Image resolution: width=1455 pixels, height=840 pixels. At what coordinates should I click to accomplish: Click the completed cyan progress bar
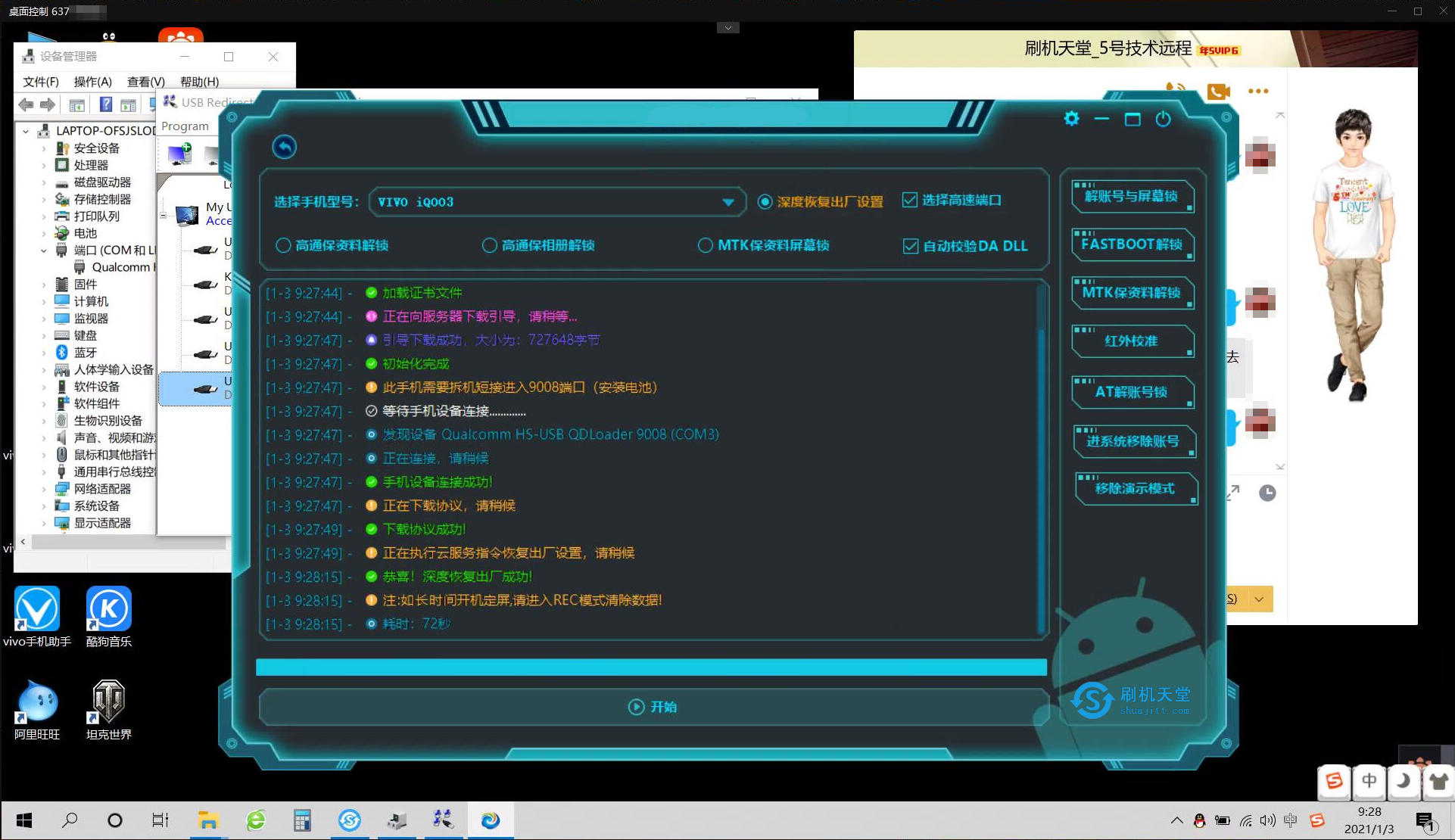(x=651, y=667)
